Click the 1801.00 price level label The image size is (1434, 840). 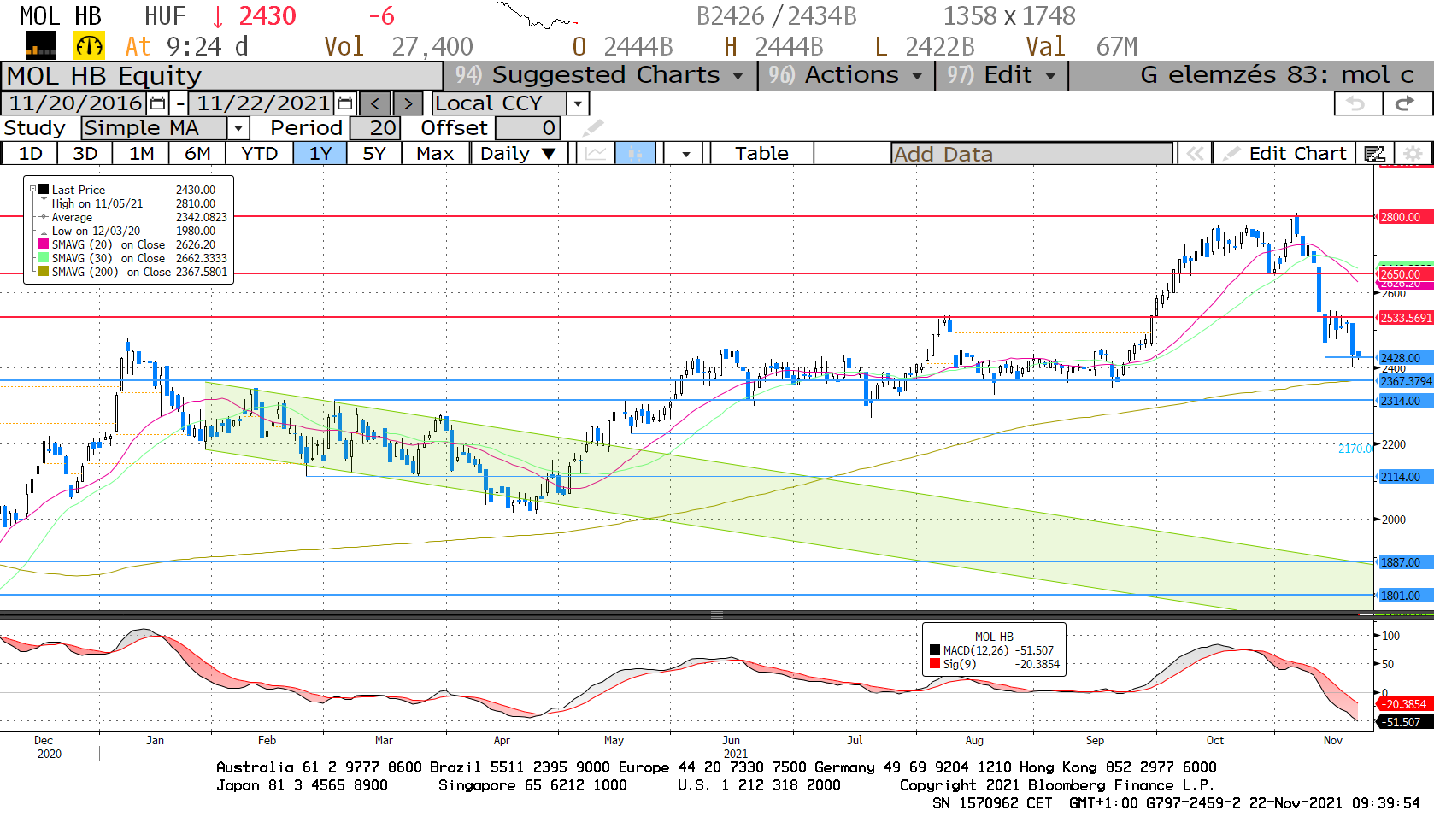tap(1405, 596)
